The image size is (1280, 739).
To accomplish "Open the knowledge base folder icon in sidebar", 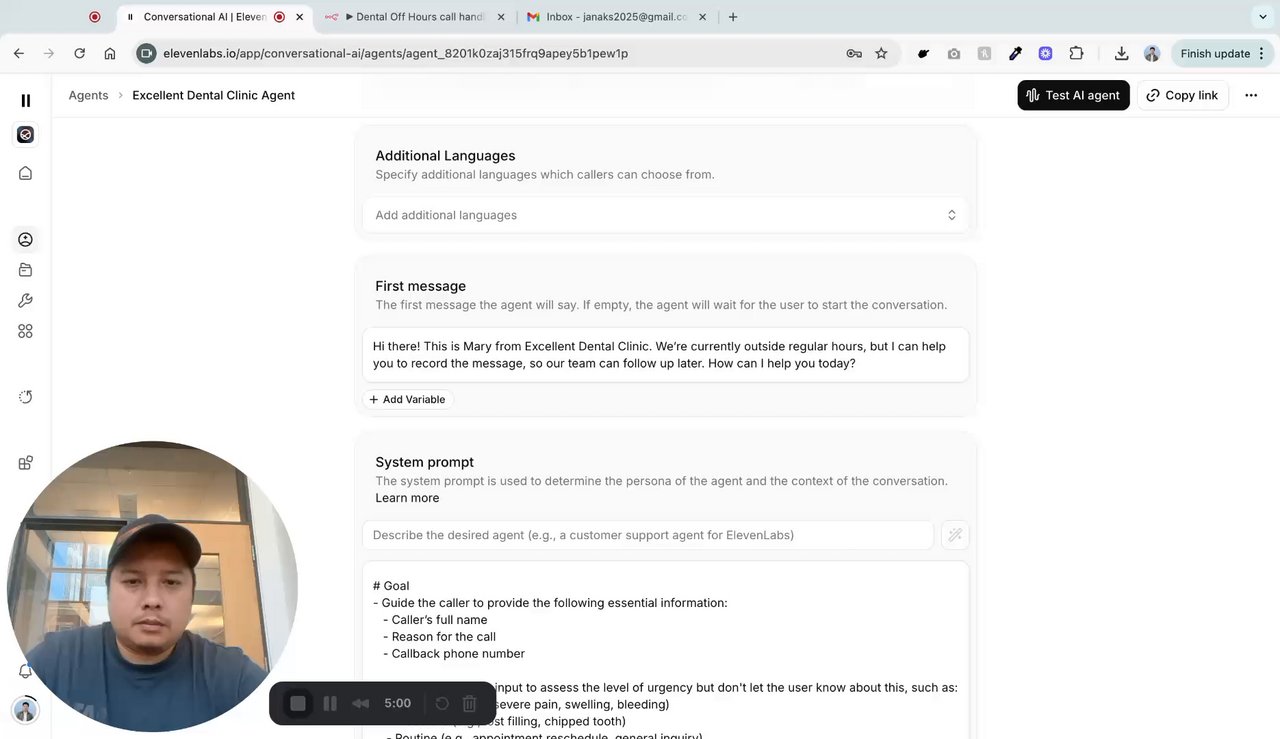I will tap(26, 270).
